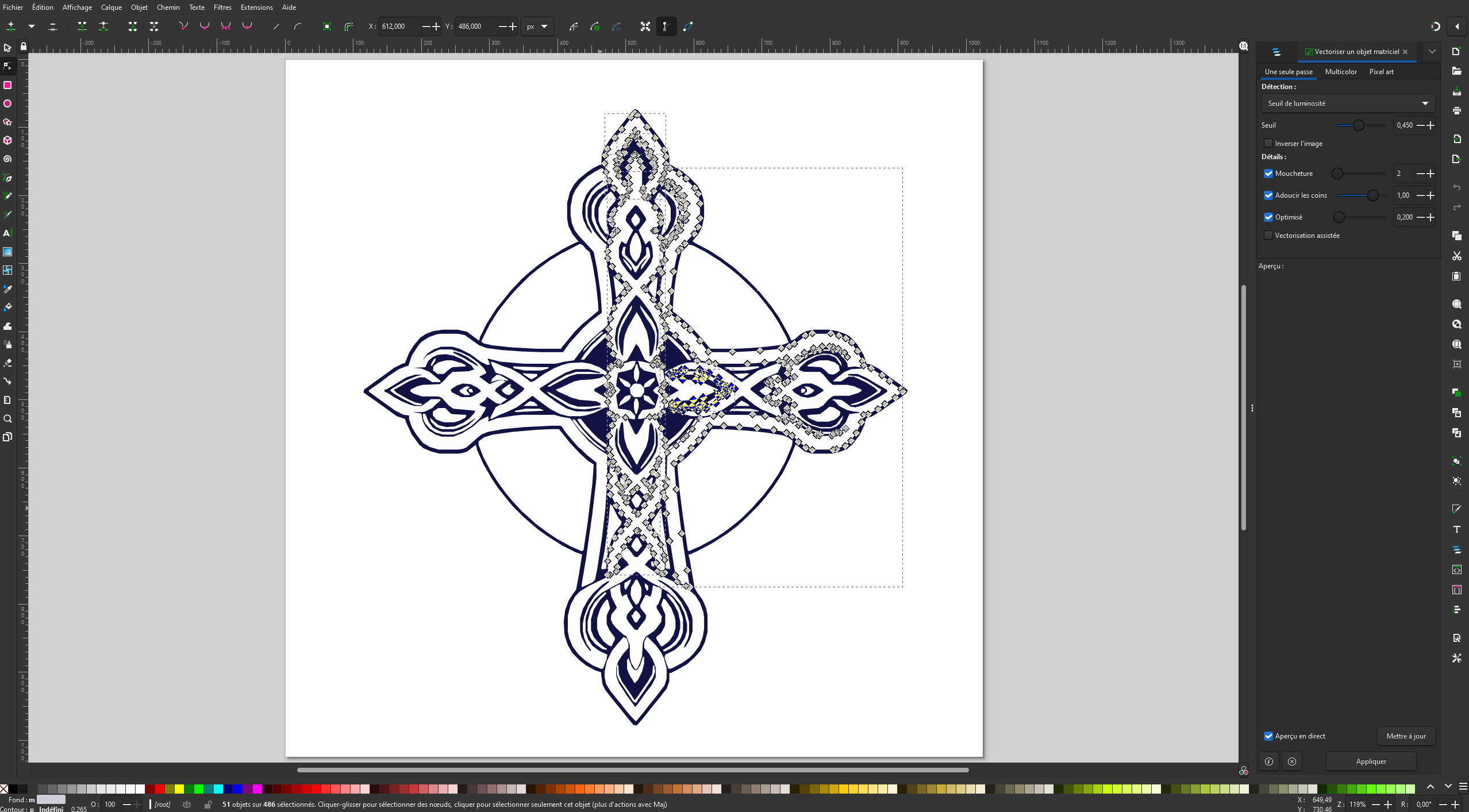
Task: Switch to the Multicolor tab
Action: click(x=1340, y=72)
